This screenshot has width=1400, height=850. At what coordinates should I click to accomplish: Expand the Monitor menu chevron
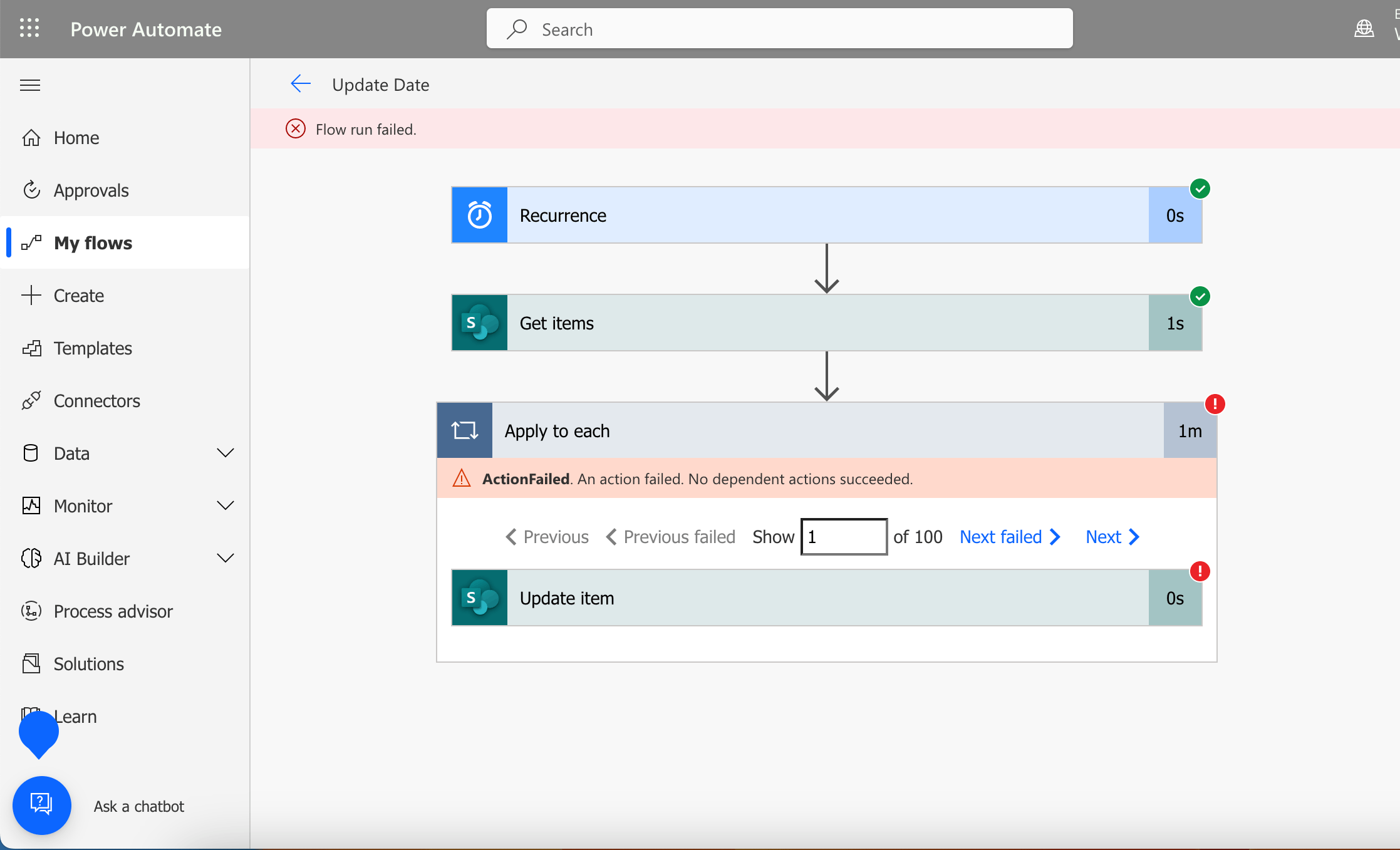[x=225, y=505]
